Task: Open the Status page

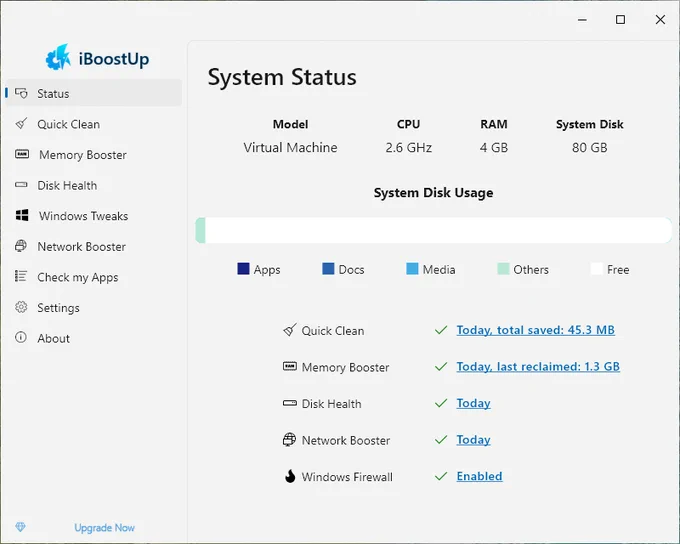Action: (93, 93)
